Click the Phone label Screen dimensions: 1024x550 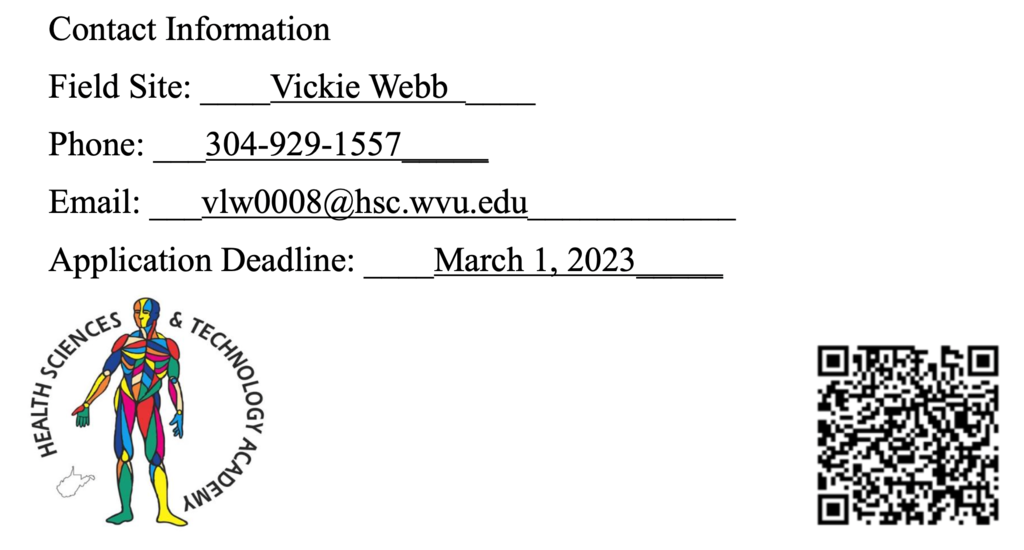97,144
